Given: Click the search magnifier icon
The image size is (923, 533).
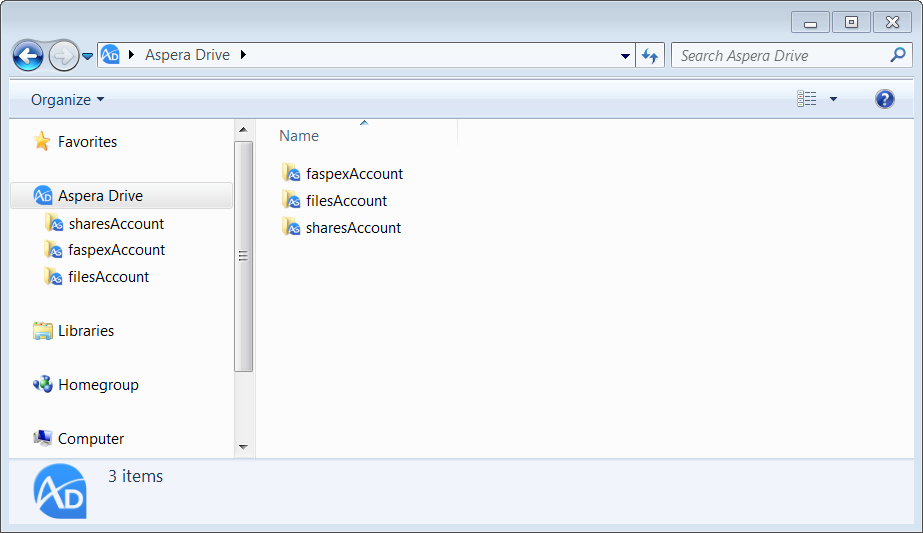Looking at the screenshot, I should tap(897, 56).
